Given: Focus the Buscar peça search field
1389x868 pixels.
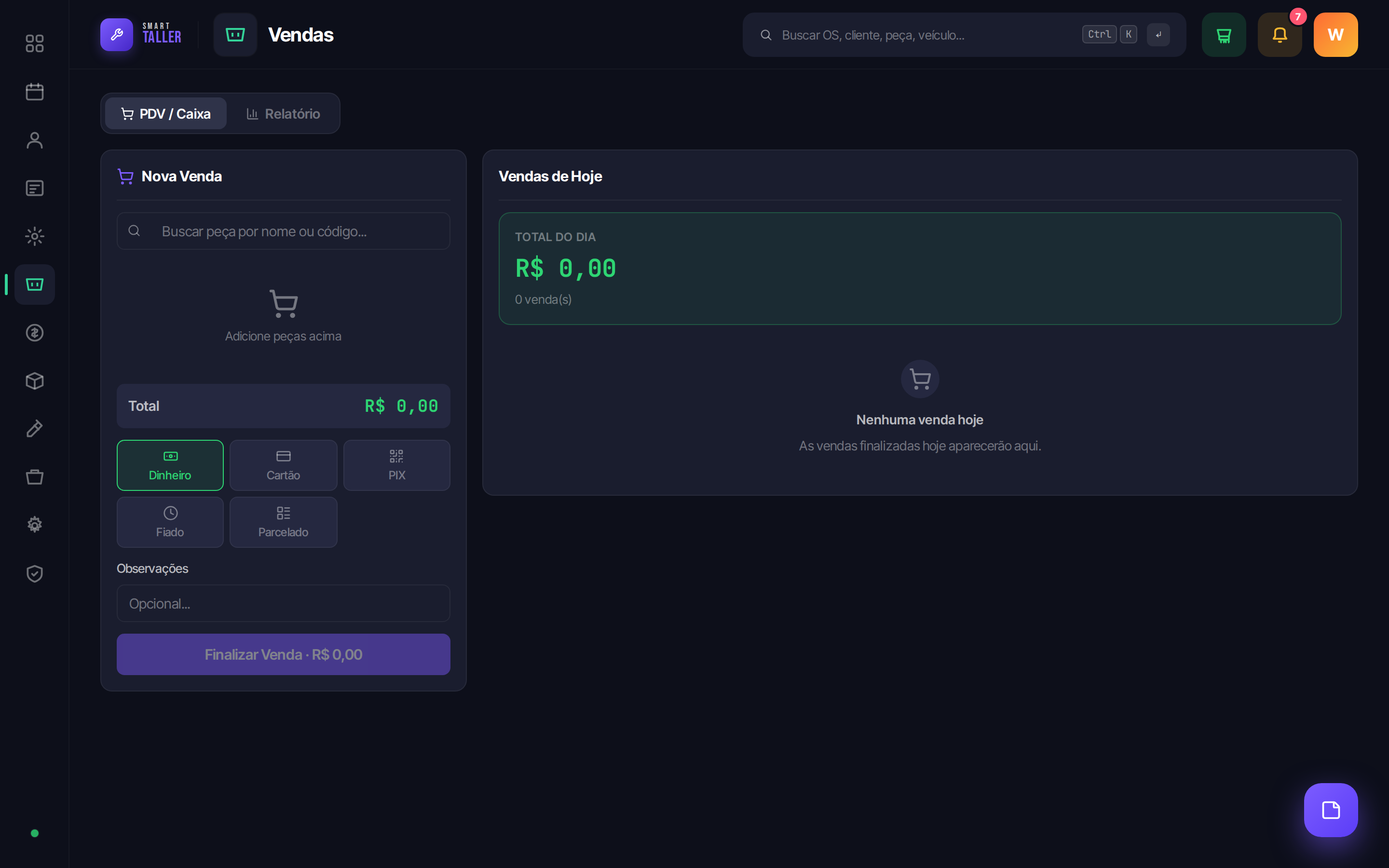Looking at the screenshot, I should 284,231.
